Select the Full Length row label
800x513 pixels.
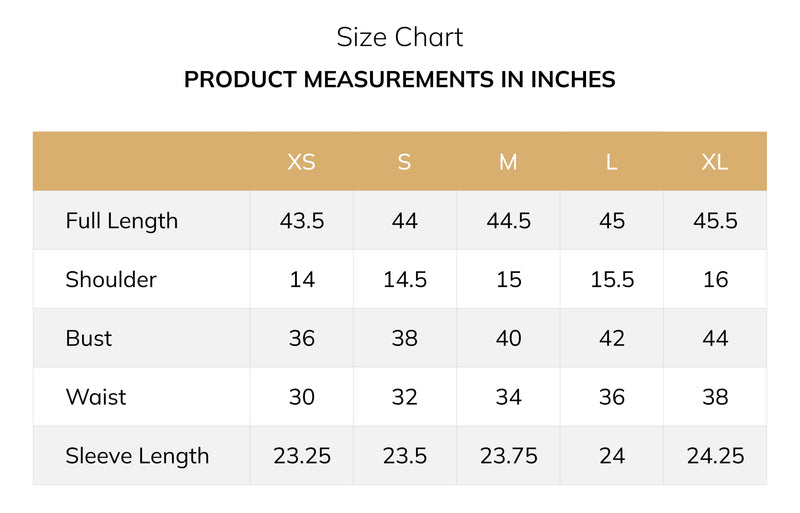point(122,221)
